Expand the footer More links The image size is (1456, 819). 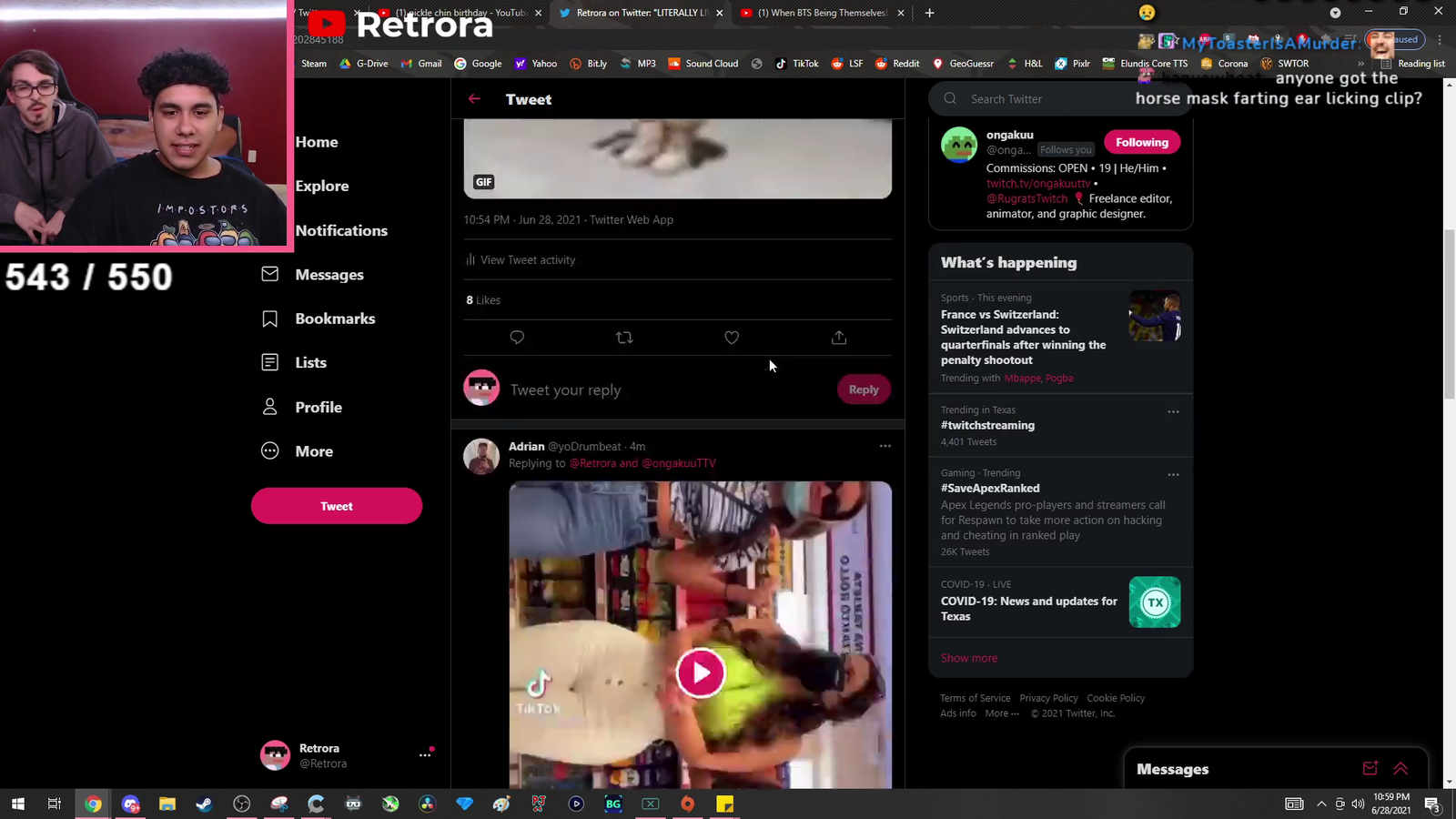pyautogui.click(x=1002, y=713)
